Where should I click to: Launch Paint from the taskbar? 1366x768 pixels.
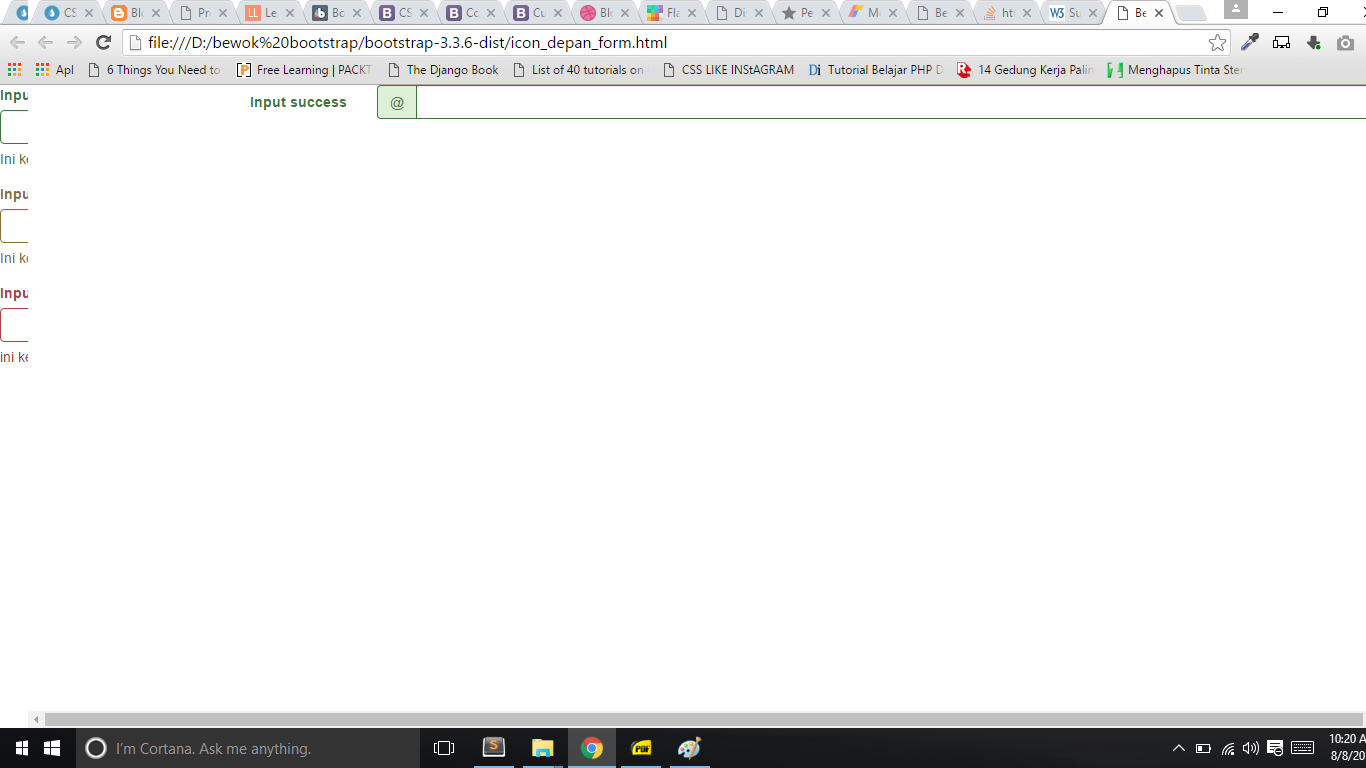coord(689,748)
